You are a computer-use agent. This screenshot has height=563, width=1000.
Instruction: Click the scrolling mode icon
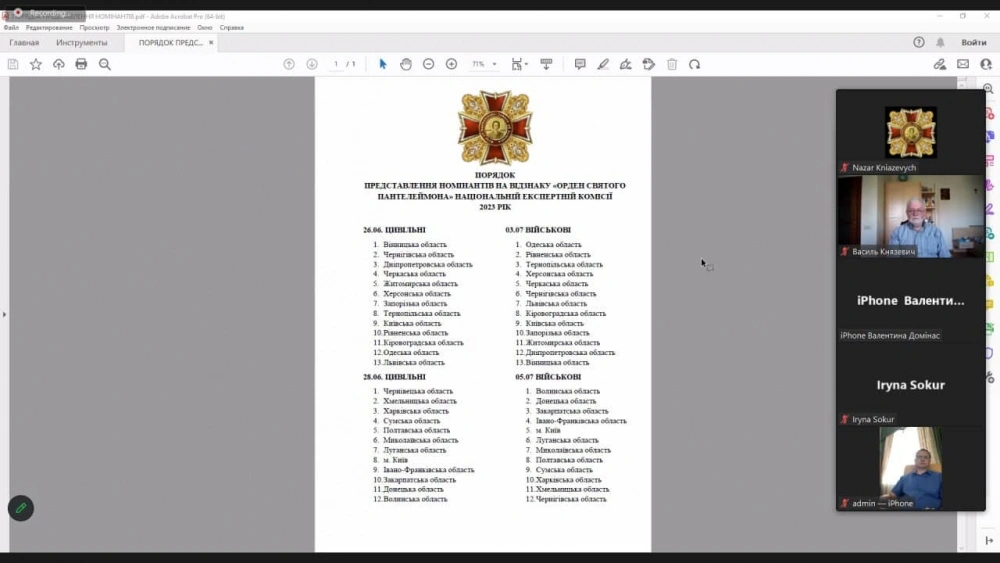coord(547,64)
